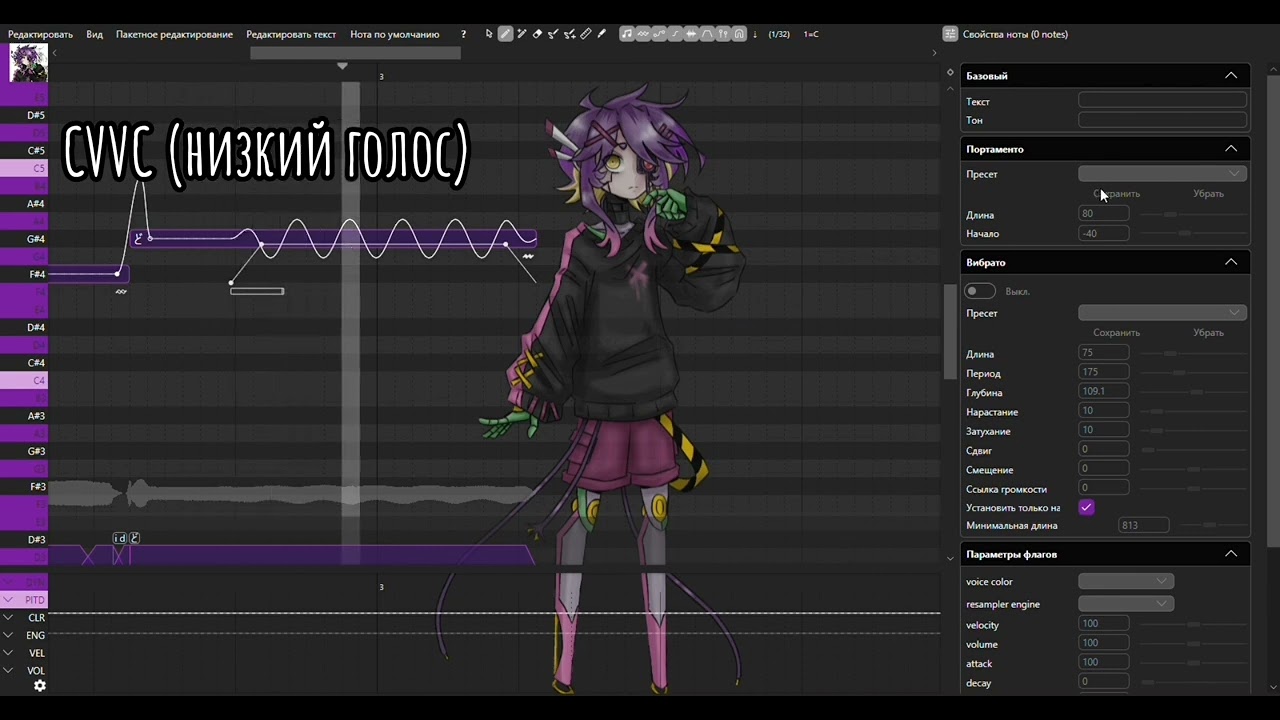The height and width of the screenshot is (720, 1280).
Task: Open the question mark help icon
Action: (x=463, y=34)
